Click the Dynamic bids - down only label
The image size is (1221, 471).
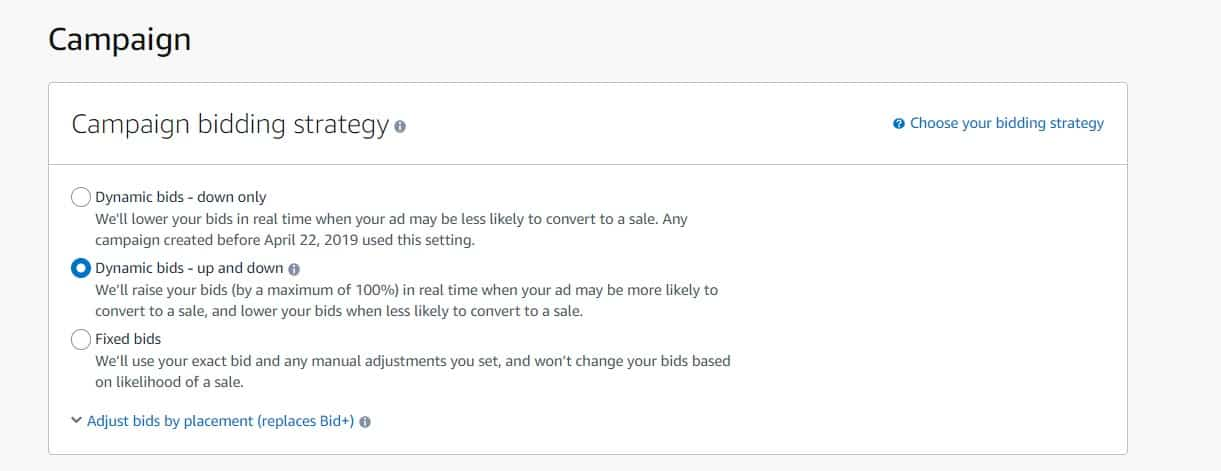[181, 197]
